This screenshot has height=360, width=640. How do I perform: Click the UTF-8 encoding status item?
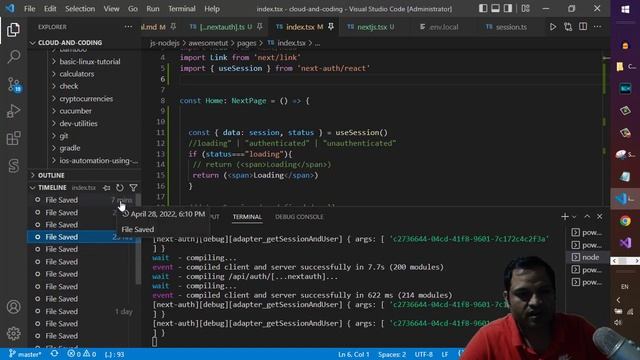click(x=424, y=354)
